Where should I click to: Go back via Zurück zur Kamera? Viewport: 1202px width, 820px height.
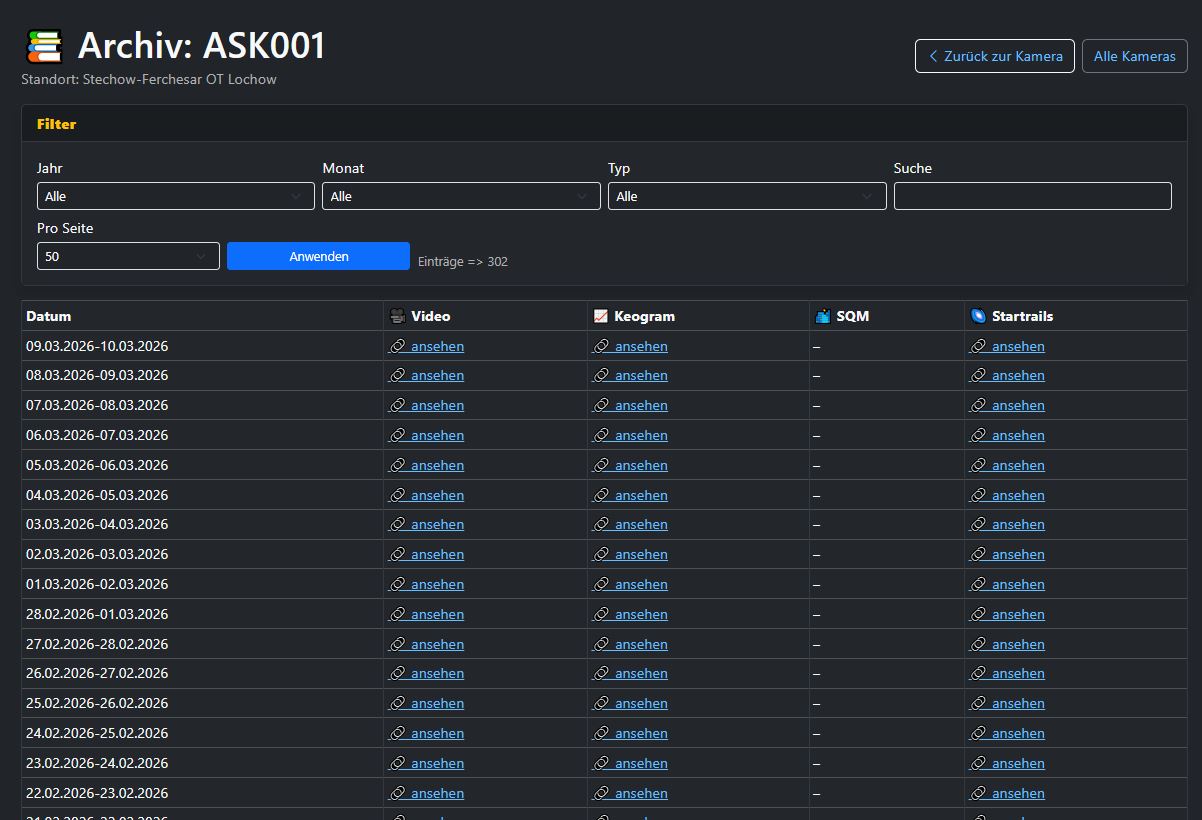click(994, 56)
